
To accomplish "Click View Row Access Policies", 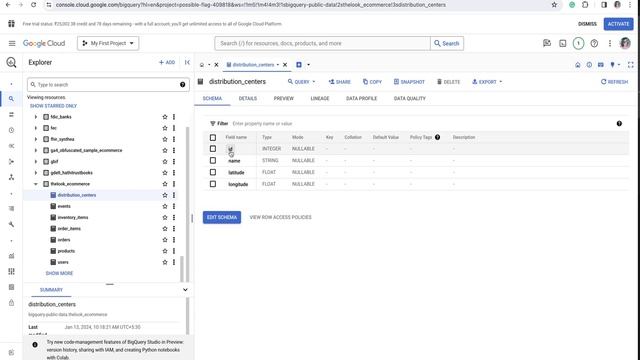I will tap(280, 217).
